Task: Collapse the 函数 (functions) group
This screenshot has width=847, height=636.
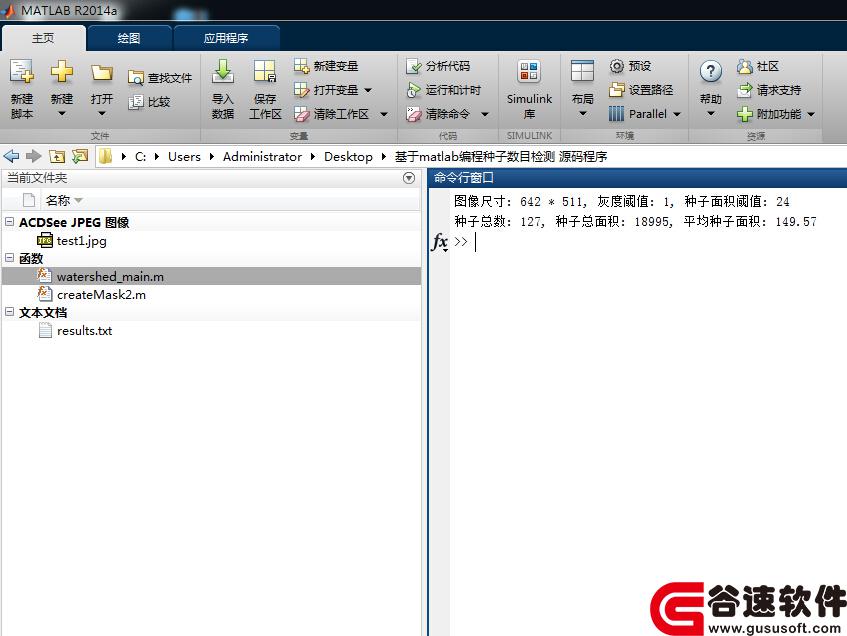Action: point(10,258)
